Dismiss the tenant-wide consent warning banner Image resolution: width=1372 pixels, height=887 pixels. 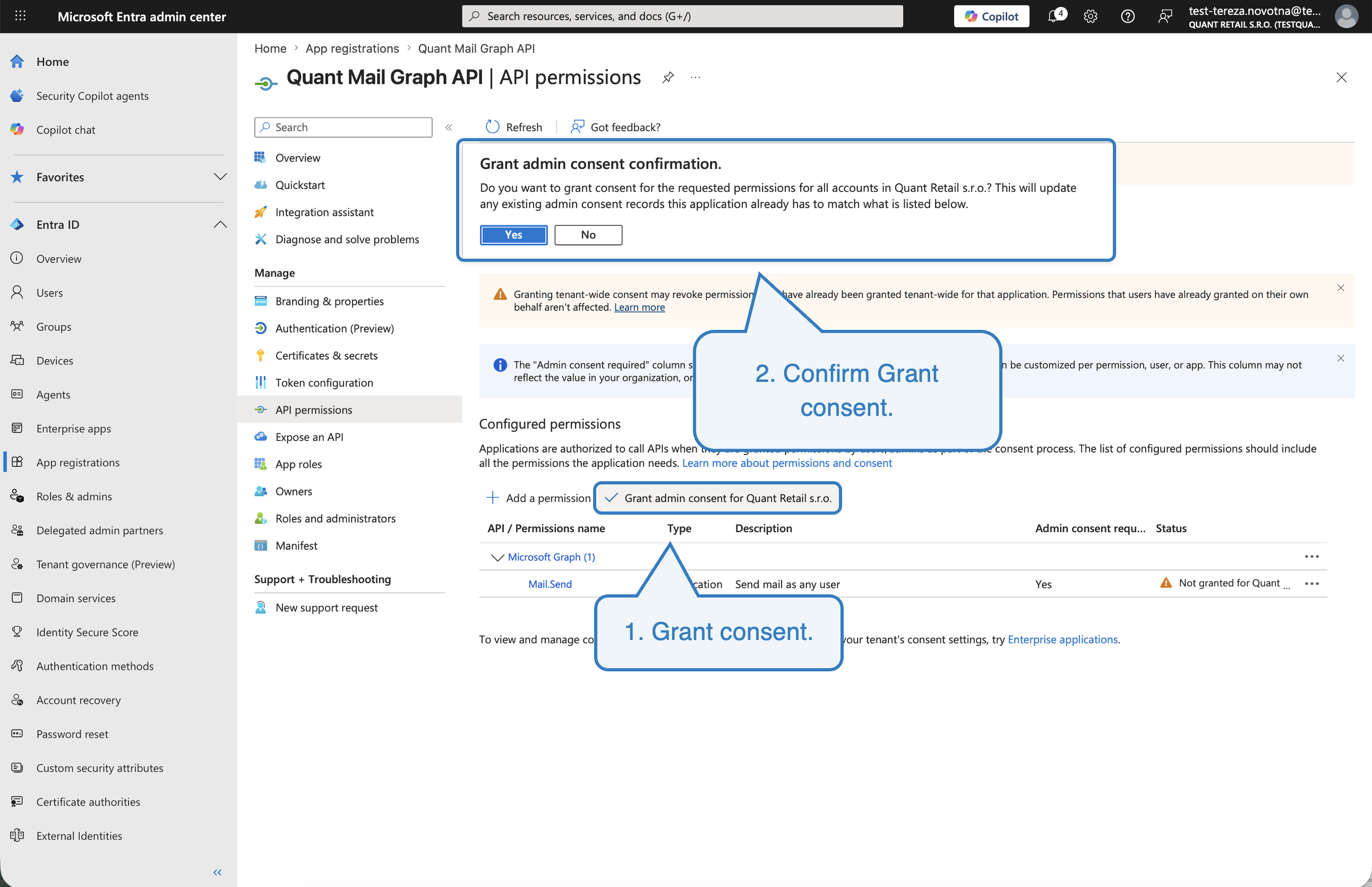coord(1340,288)
